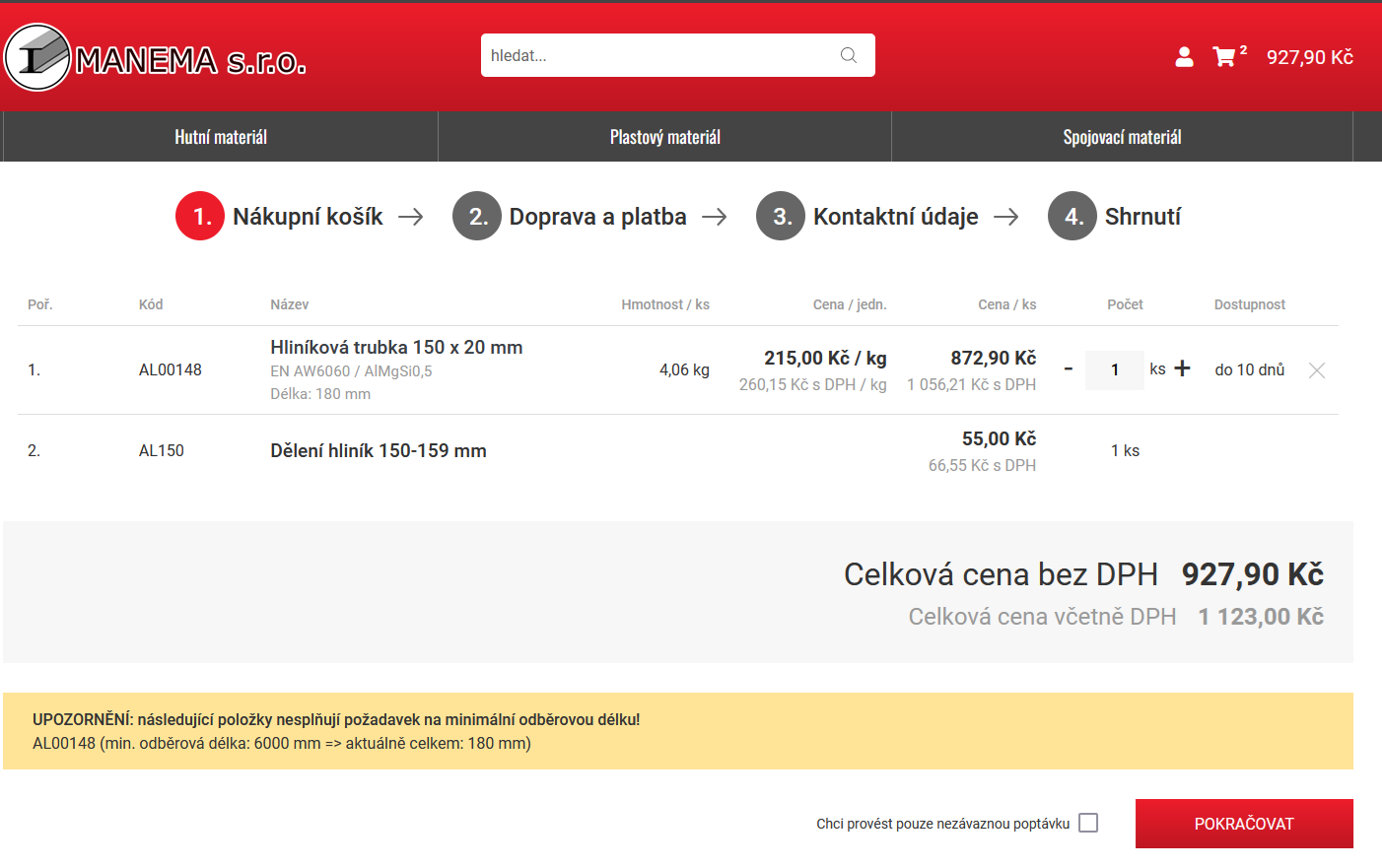Decrease quantity with the minus button

coord(1068,369)
